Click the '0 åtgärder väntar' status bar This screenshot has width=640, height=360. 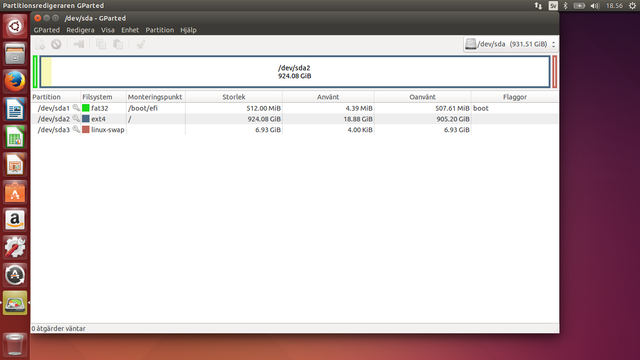(x=295, y=328)
